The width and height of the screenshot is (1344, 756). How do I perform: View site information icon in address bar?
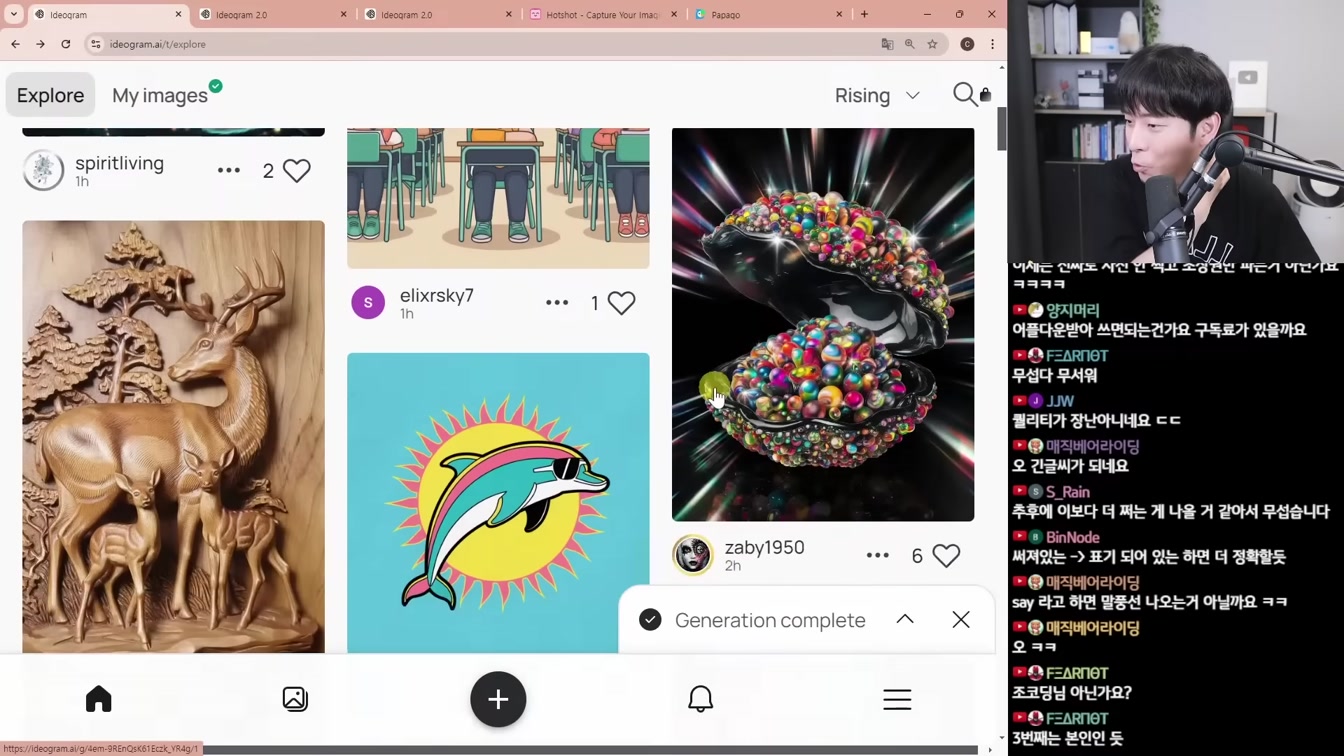(x=96, y=44)
